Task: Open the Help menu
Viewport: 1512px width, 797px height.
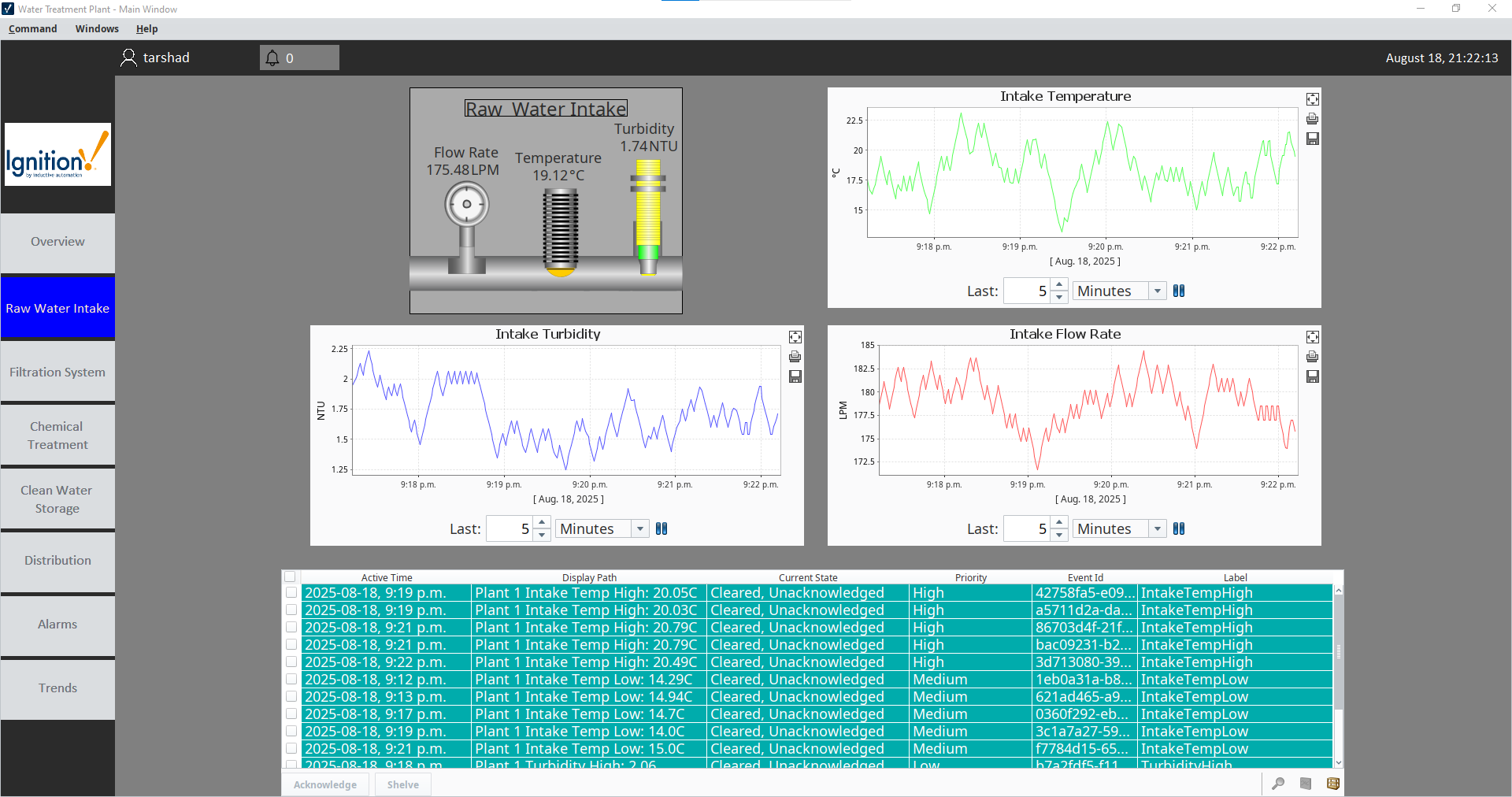Action: [x=146, y=28]
